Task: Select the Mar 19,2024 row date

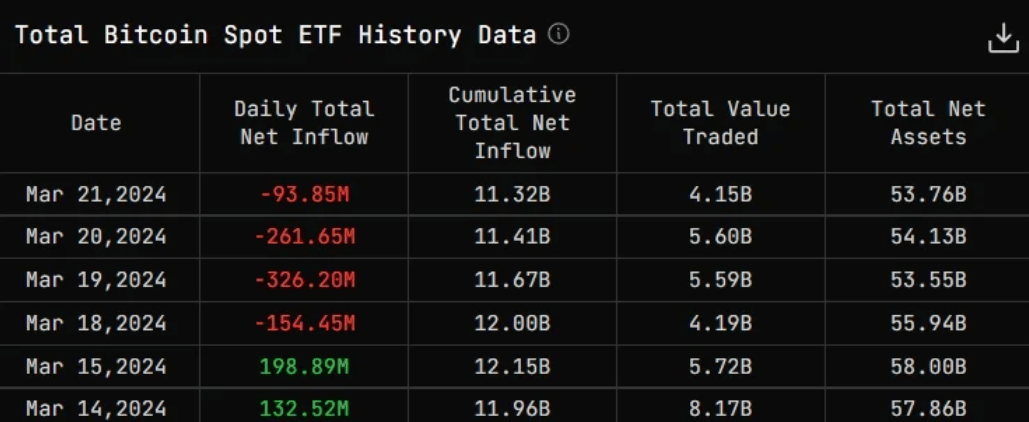Action: [x=96, y=280]
